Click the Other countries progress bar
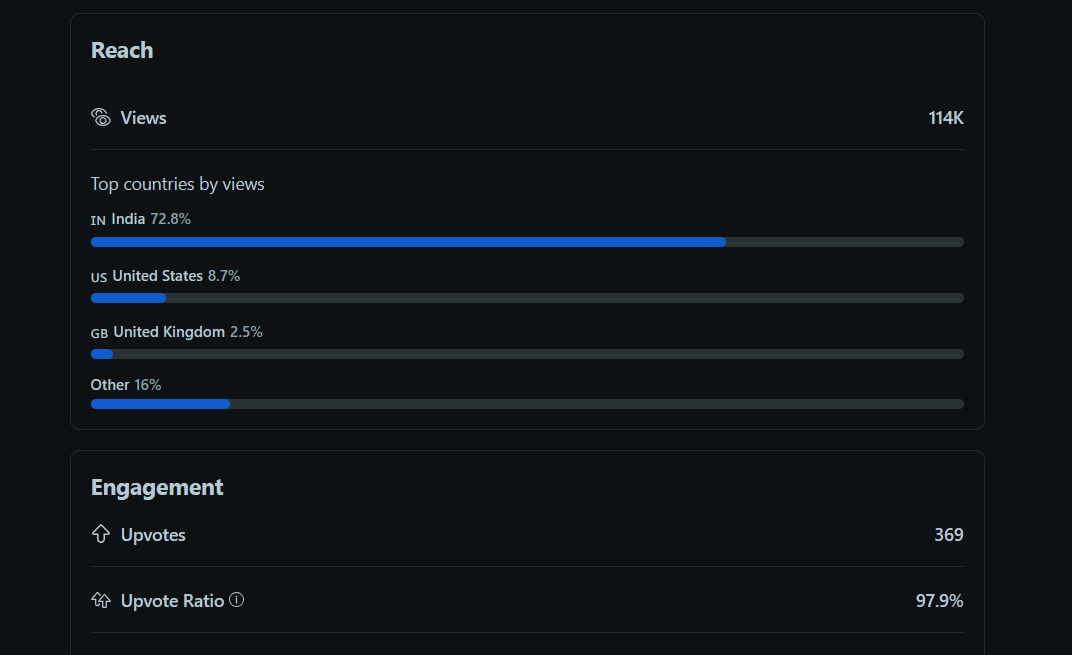The width and height of the screenshot is (1072, 655). tap(527, 404)
